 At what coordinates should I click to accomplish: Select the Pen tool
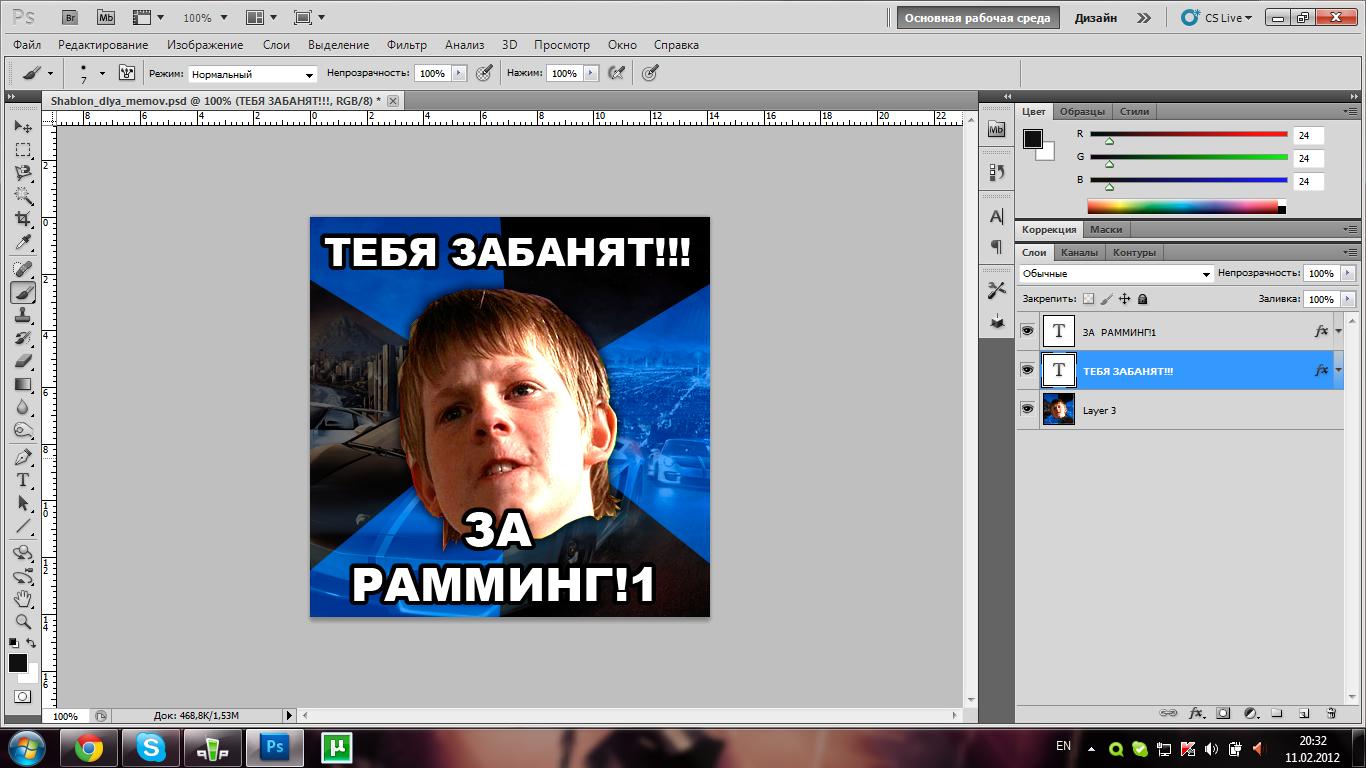tap(23, 457)
